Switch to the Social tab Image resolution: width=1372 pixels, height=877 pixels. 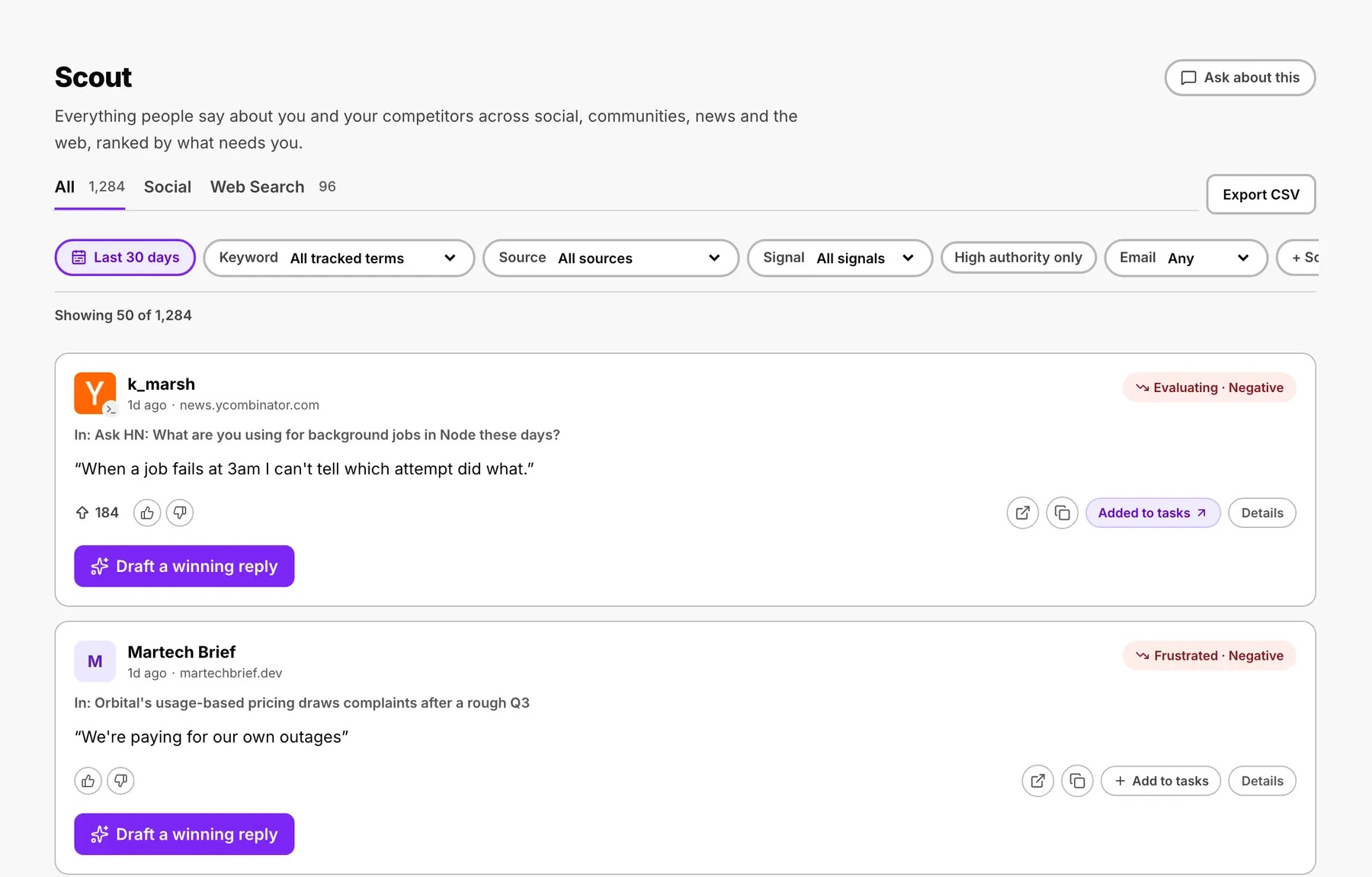(x=168, y=187)
